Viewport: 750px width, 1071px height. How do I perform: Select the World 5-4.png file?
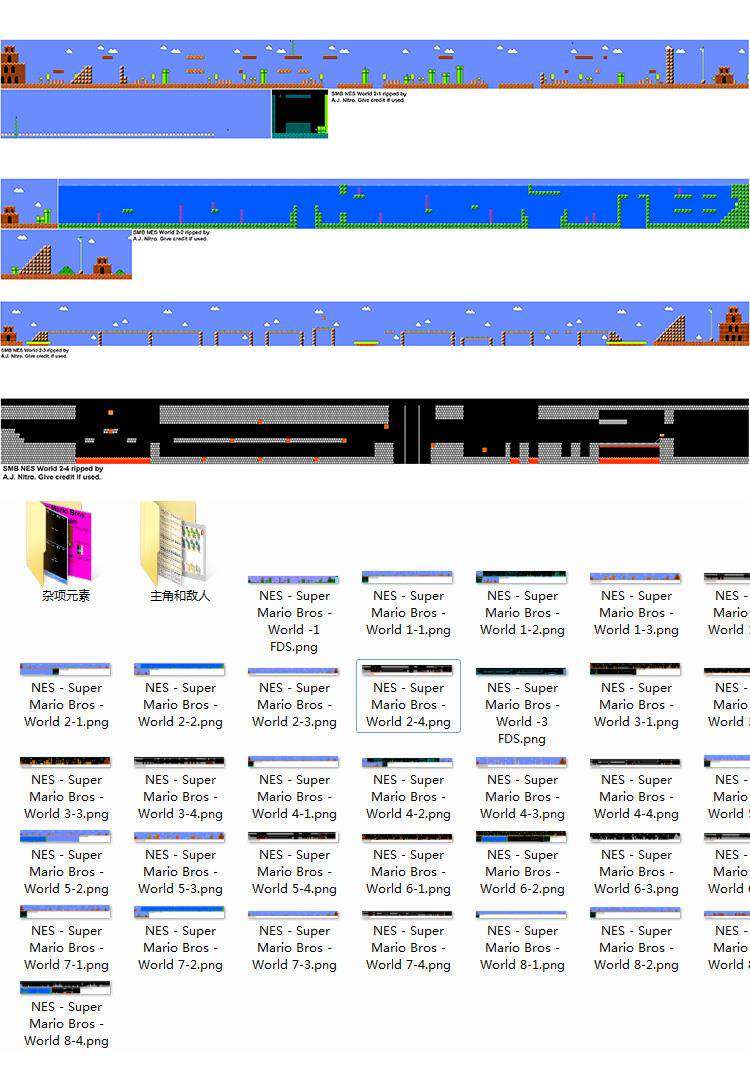click(294, 863)
